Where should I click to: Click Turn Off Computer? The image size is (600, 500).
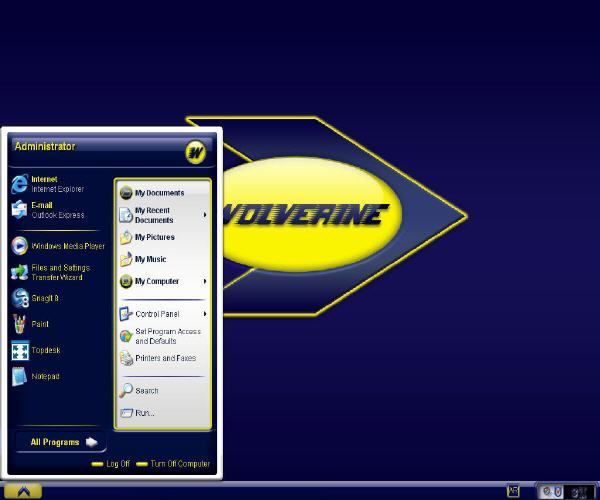(x=173, y=464)
